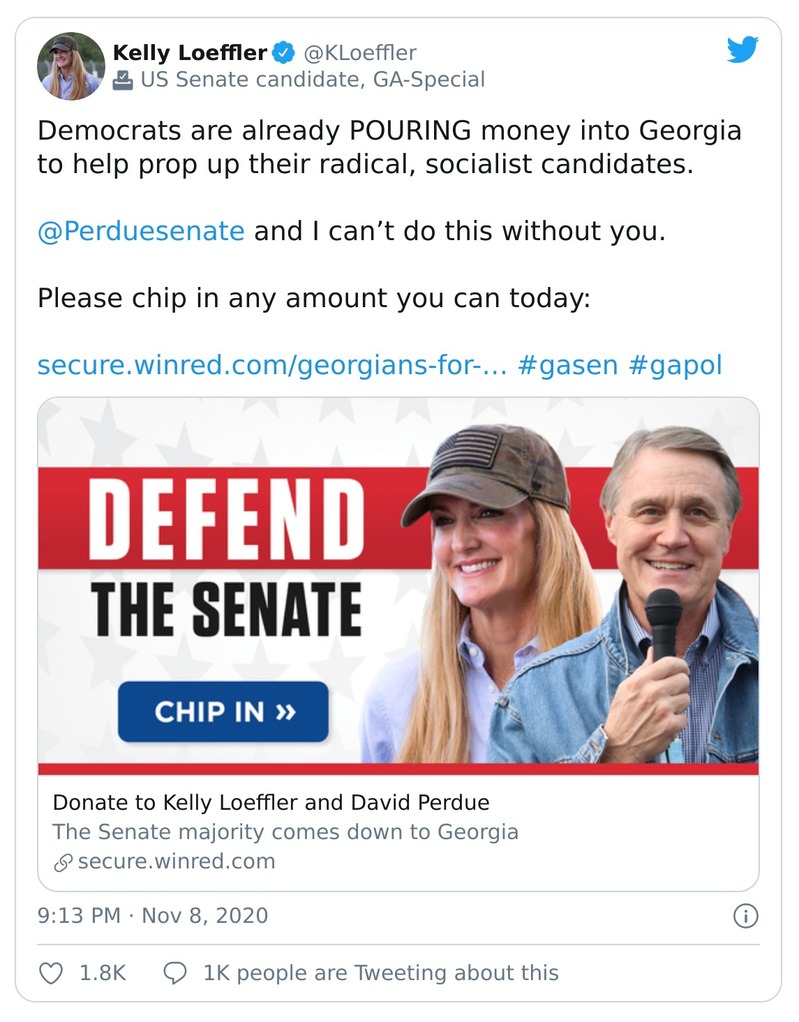Image resolution: width=799 pixels, height=1022 pixels.
Task: Click the chain link icon in card
Action: click(63, 862)
